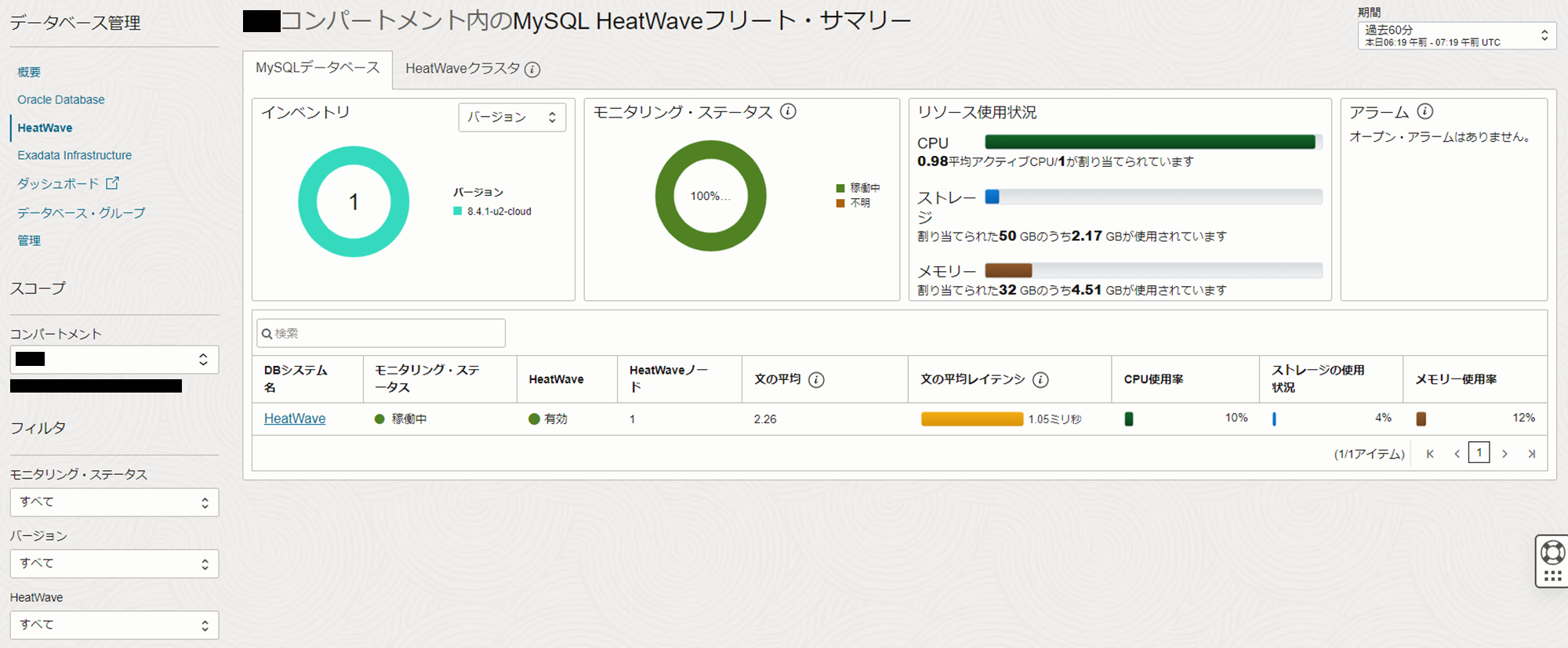Click the Alarms panel info icon

click(1425, 111)
